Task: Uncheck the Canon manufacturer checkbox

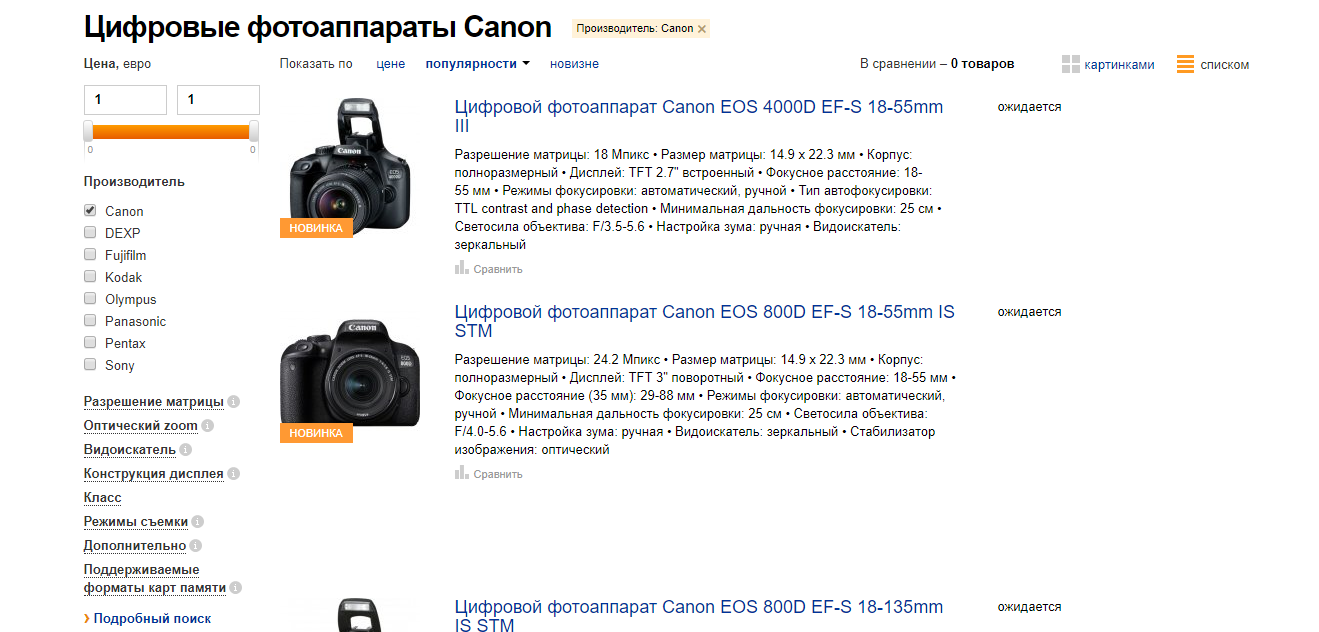Action: tap(90, 211)
